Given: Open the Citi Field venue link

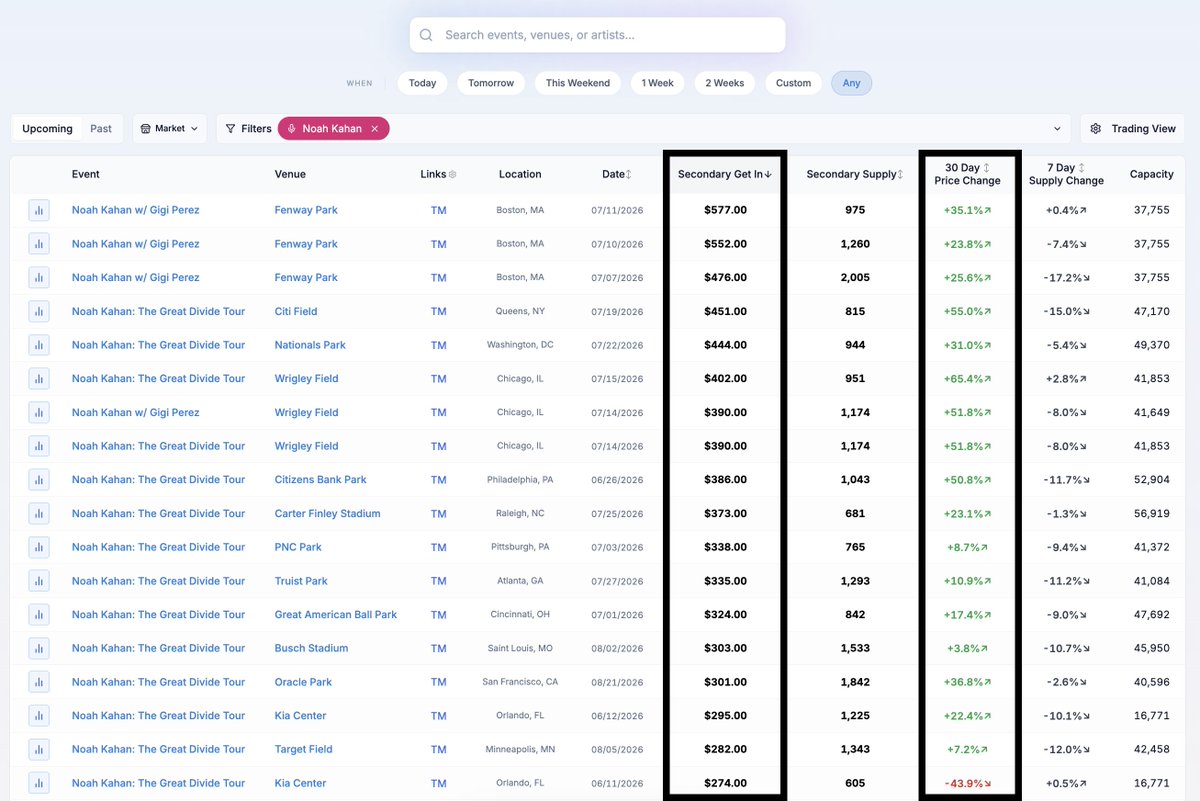Looking at the screenshot, I should (x=296, y=311).
